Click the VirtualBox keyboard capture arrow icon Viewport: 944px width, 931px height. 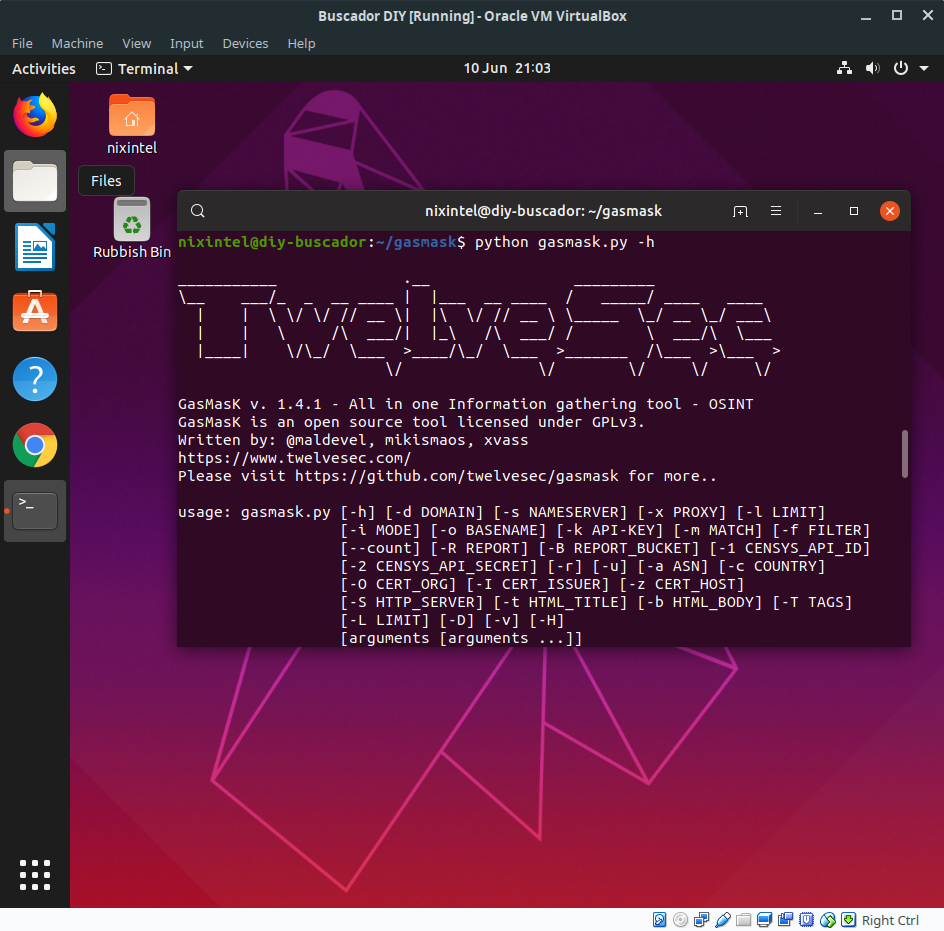848,920
